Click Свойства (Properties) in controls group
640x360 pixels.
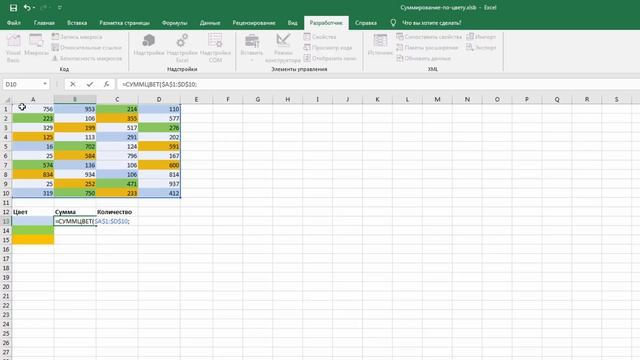pyautogui.click(x=320, y=37)
